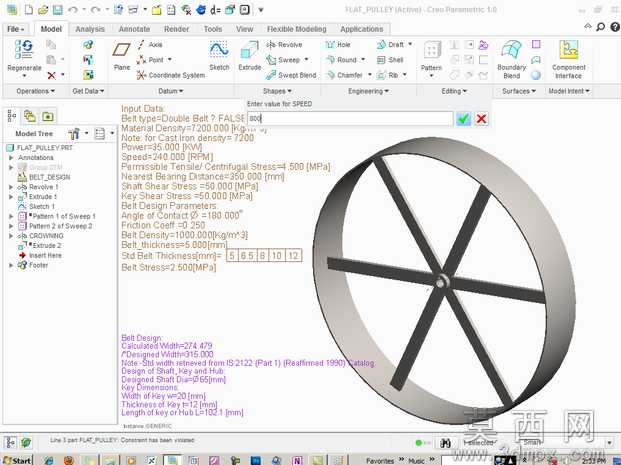This screenshot has height=465, width=621.
Task: Select the Point datum tool
Action: click(x=150, y=60)
